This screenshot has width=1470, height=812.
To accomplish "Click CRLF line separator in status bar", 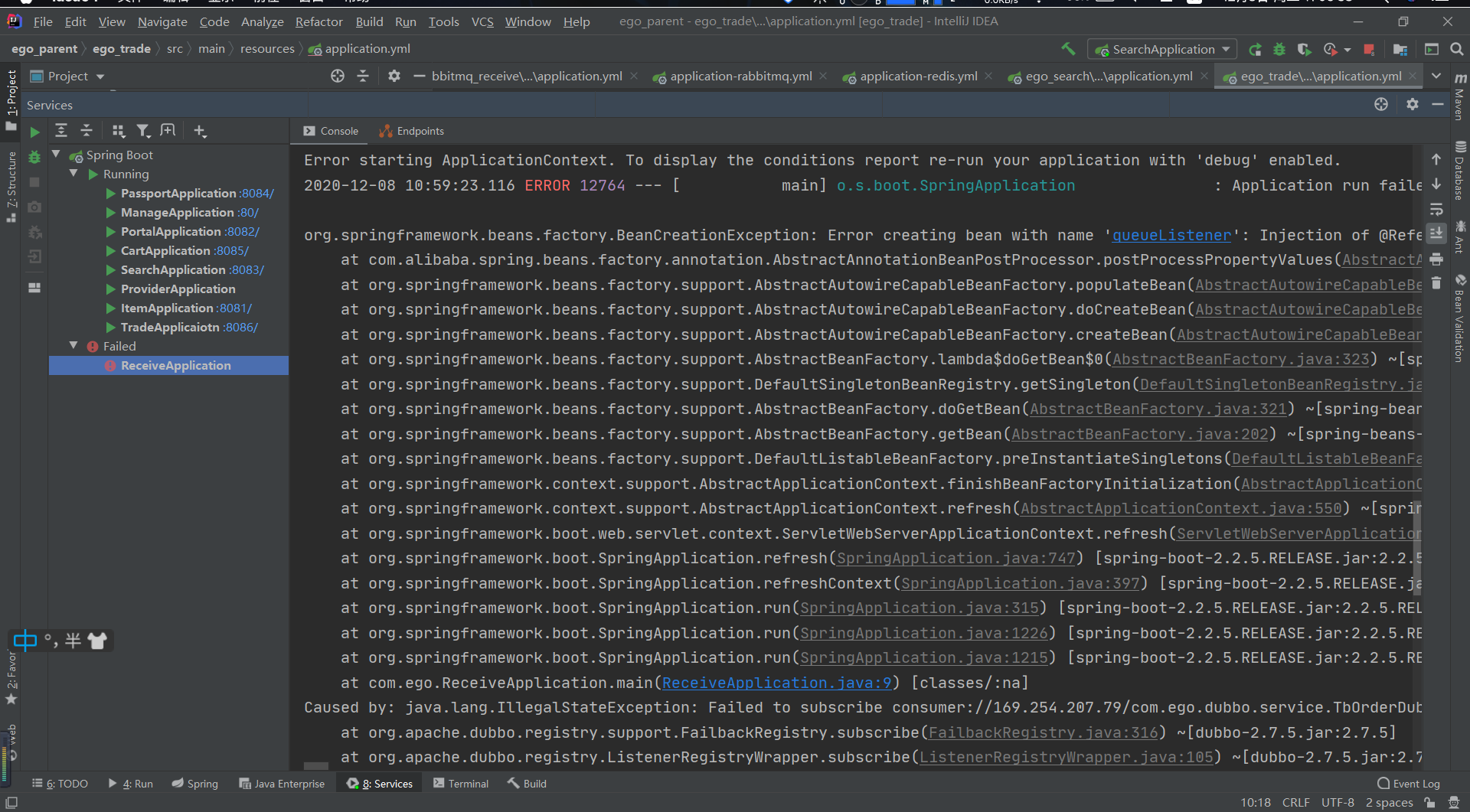I will point(1295,803).
